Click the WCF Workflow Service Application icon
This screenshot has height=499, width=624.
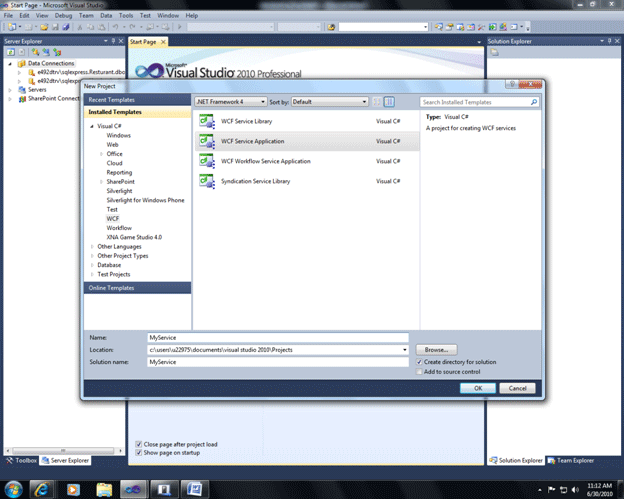click(207, 161)
